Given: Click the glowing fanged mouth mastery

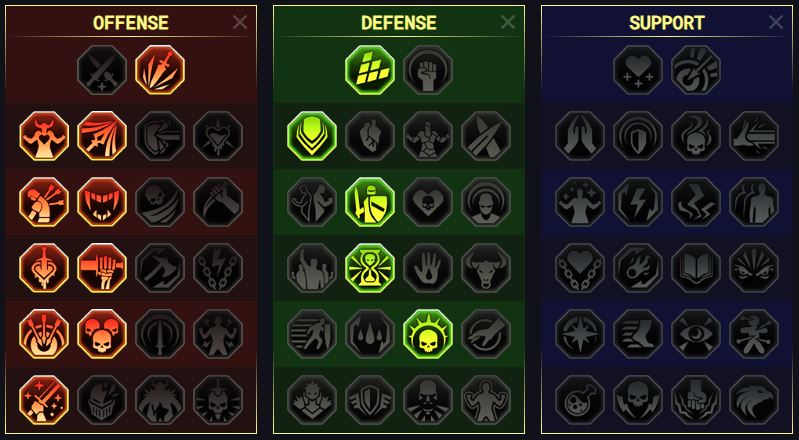Looking at the screenshot, I should [102, 202].
